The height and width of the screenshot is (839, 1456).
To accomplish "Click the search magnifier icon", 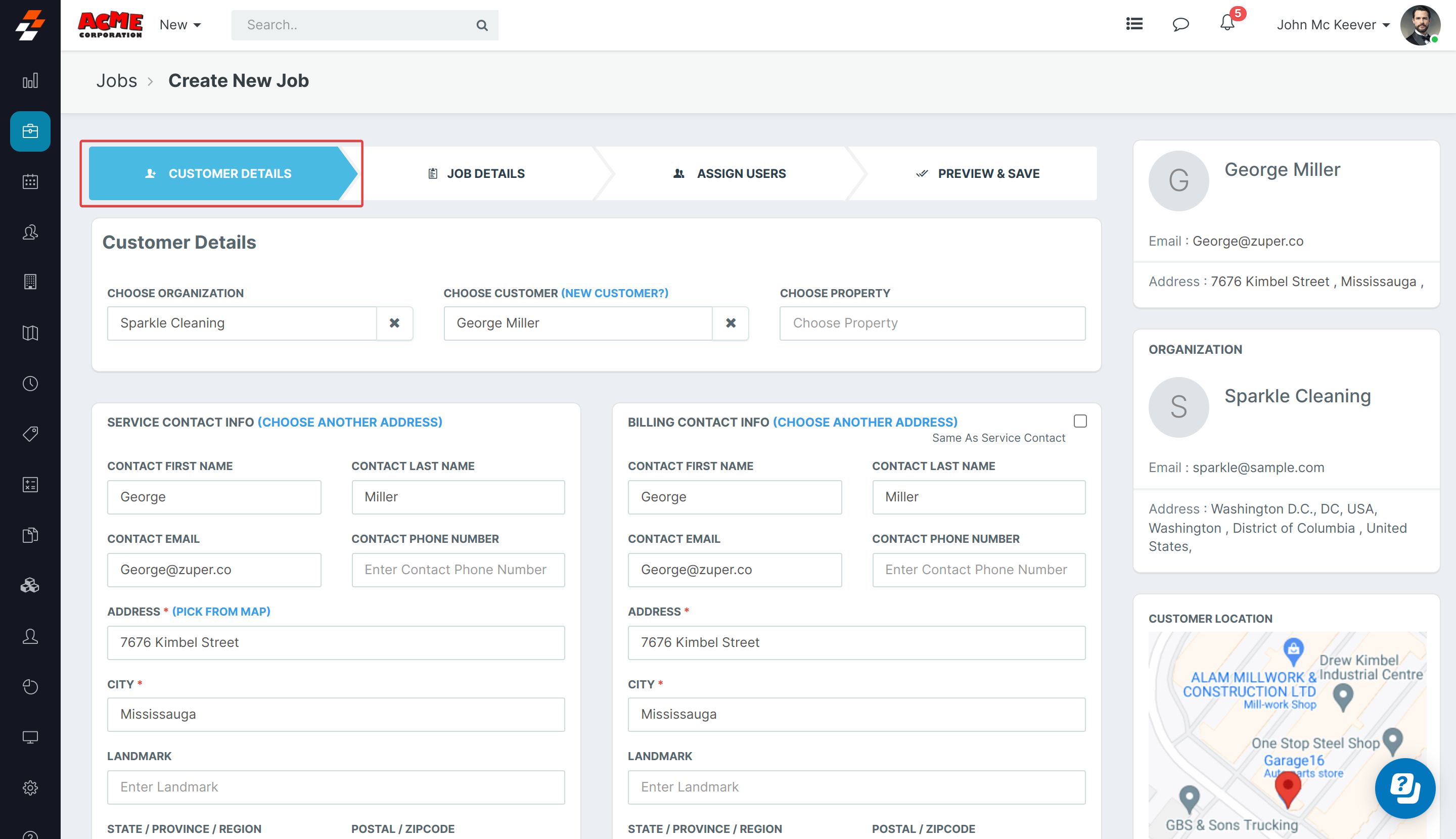I will tap(482, 25).
